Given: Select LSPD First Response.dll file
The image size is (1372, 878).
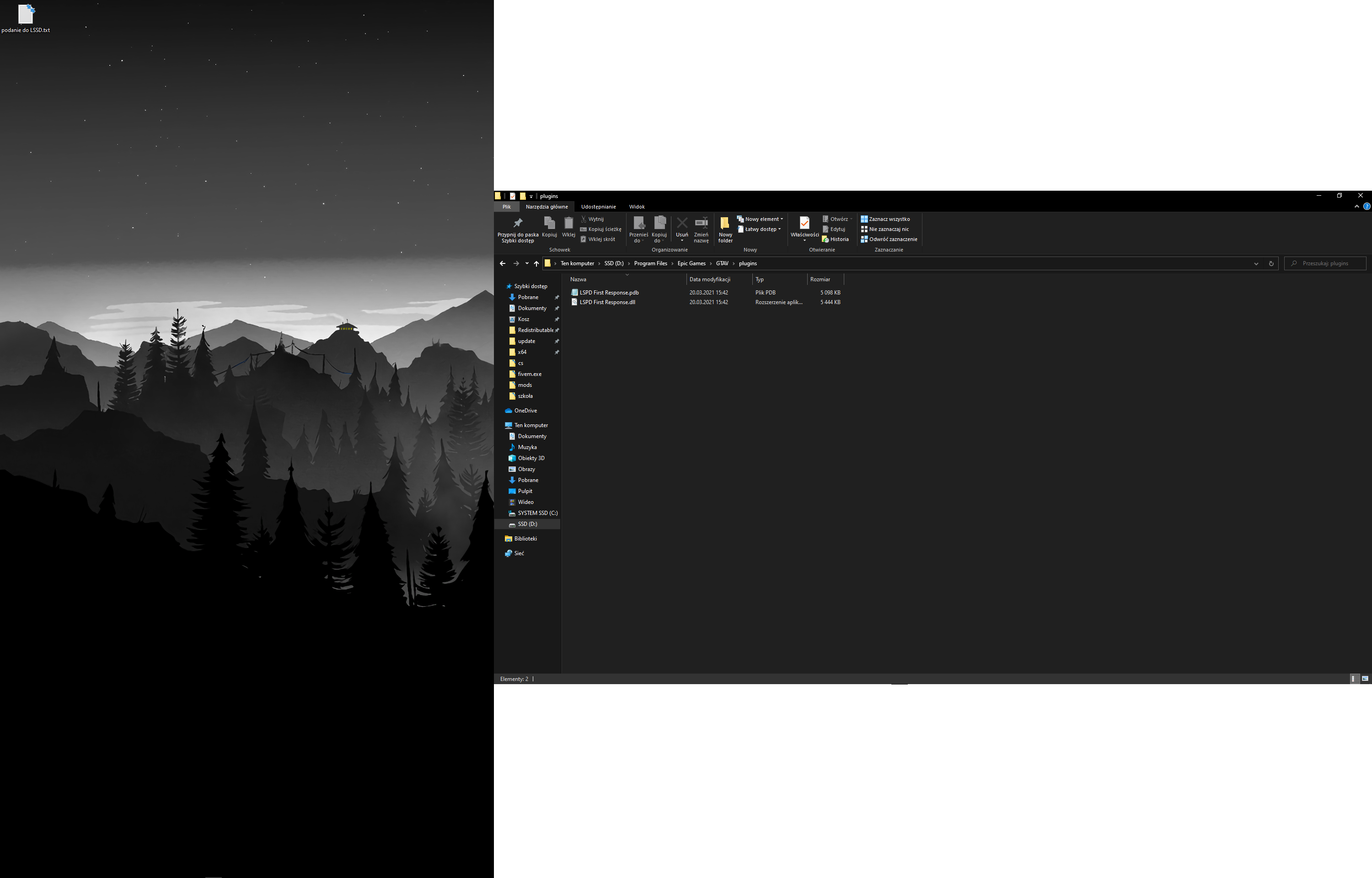Looking at the screenshot, I should (607, 302).
